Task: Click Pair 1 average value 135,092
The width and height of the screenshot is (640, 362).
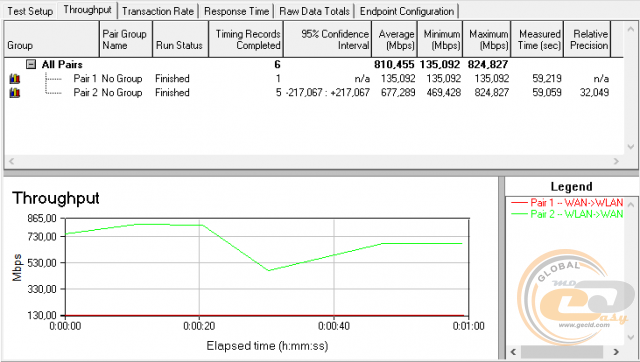Action: pos(398,78)
